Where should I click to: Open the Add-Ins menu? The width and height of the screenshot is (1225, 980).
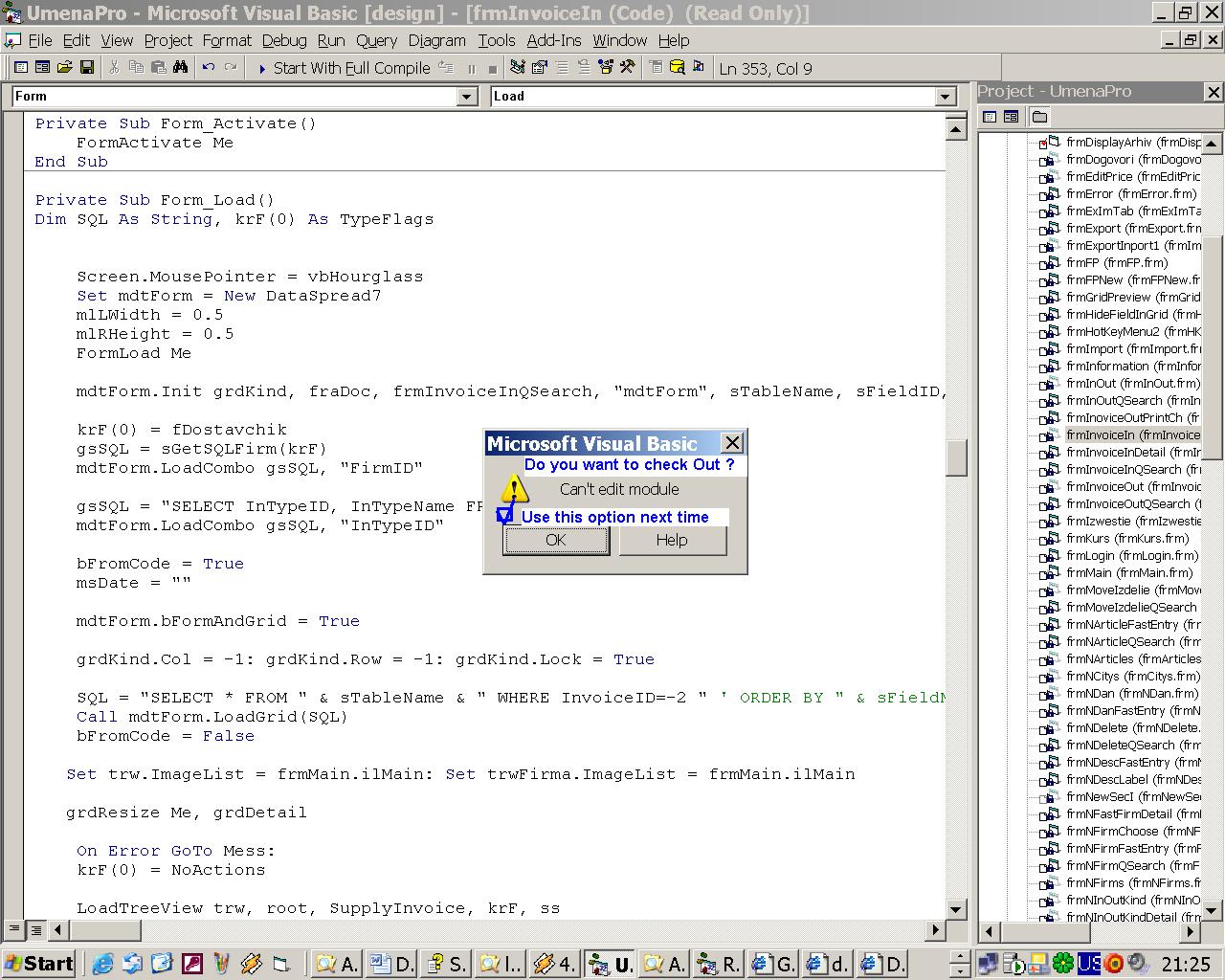[x=554, y=40]
